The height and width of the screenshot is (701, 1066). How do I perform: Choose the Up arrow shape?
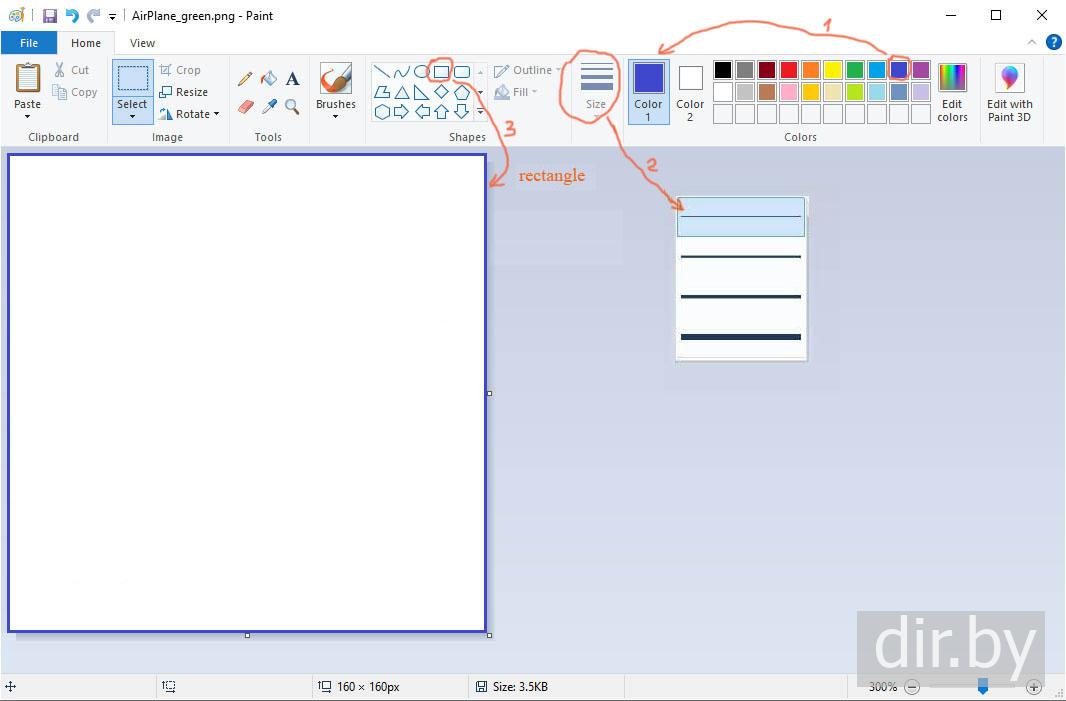(441, 112)
